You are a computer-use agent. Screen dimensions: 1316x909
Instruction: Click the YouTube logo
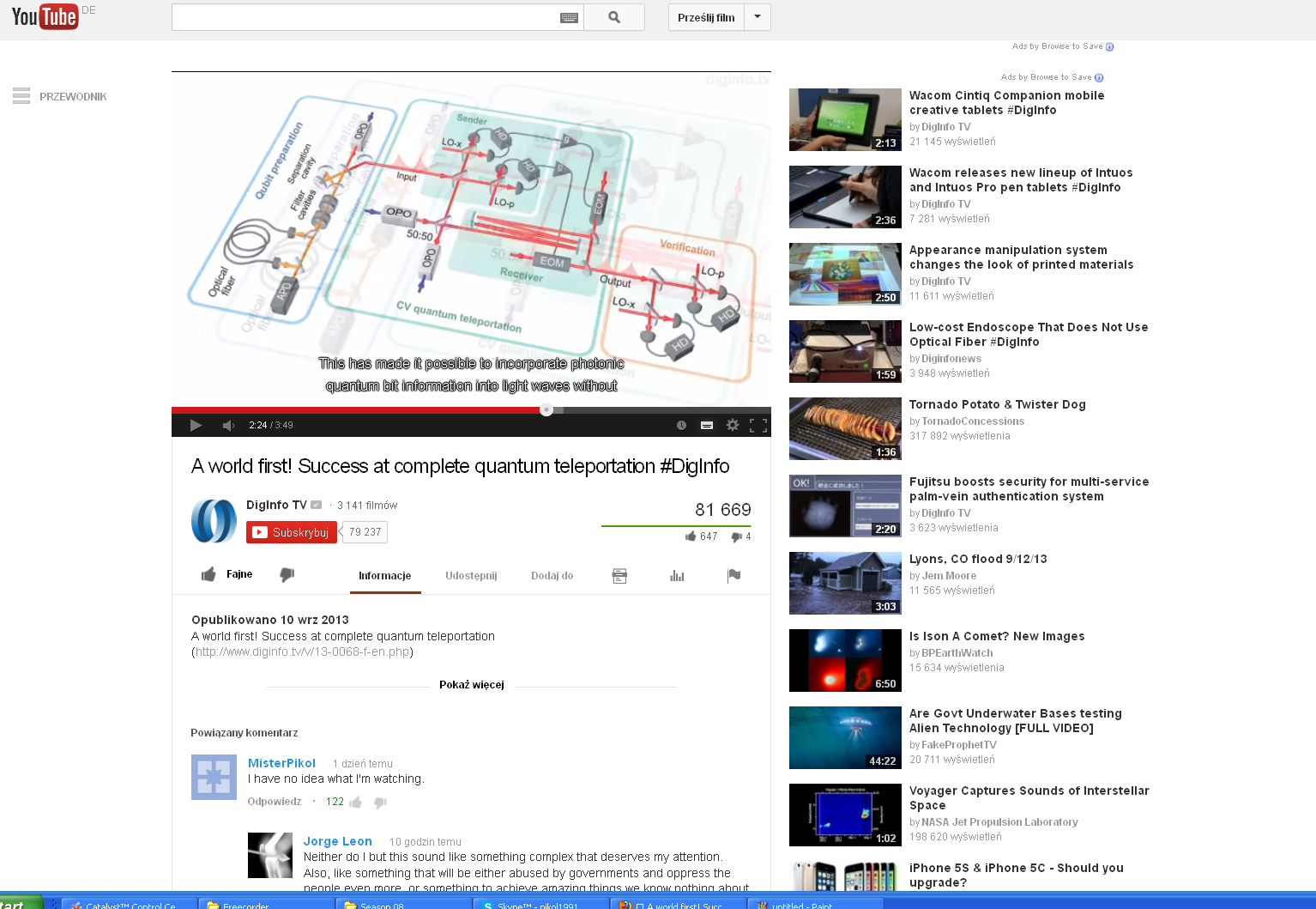pyautogui.click(x=45, y=16)
